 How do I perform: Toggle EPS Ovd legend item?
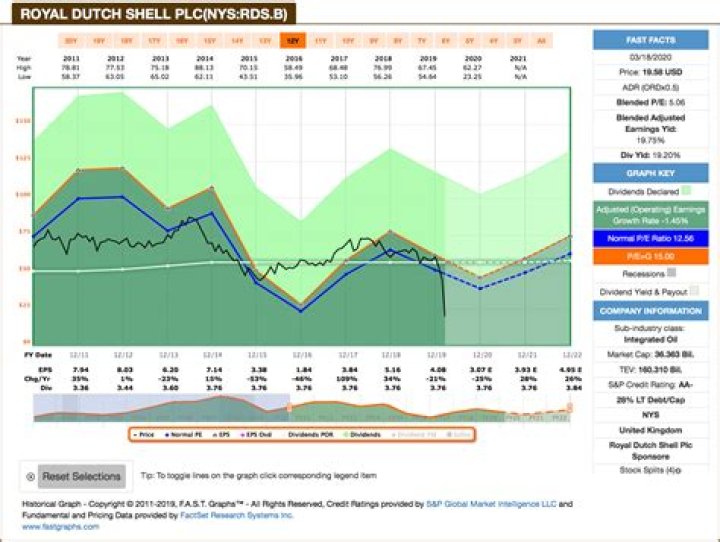[256, 435]
